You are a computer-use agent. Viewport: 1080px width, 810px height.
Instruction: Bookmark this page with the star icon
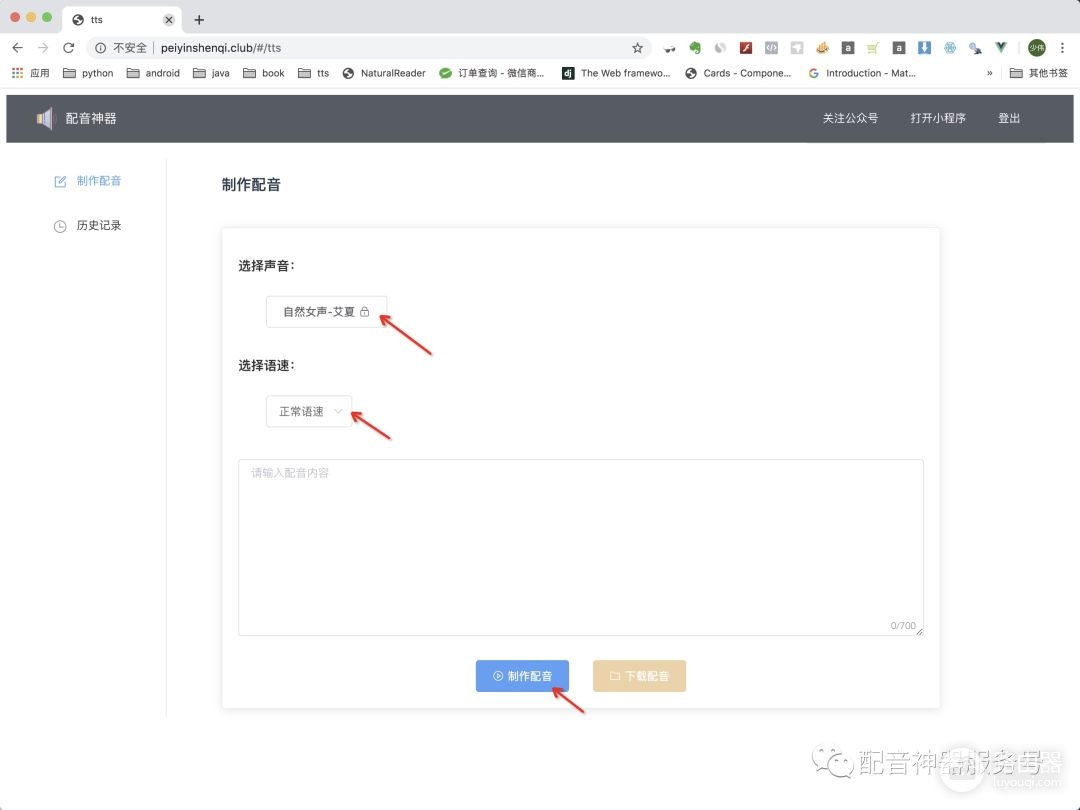click(637, 48)
